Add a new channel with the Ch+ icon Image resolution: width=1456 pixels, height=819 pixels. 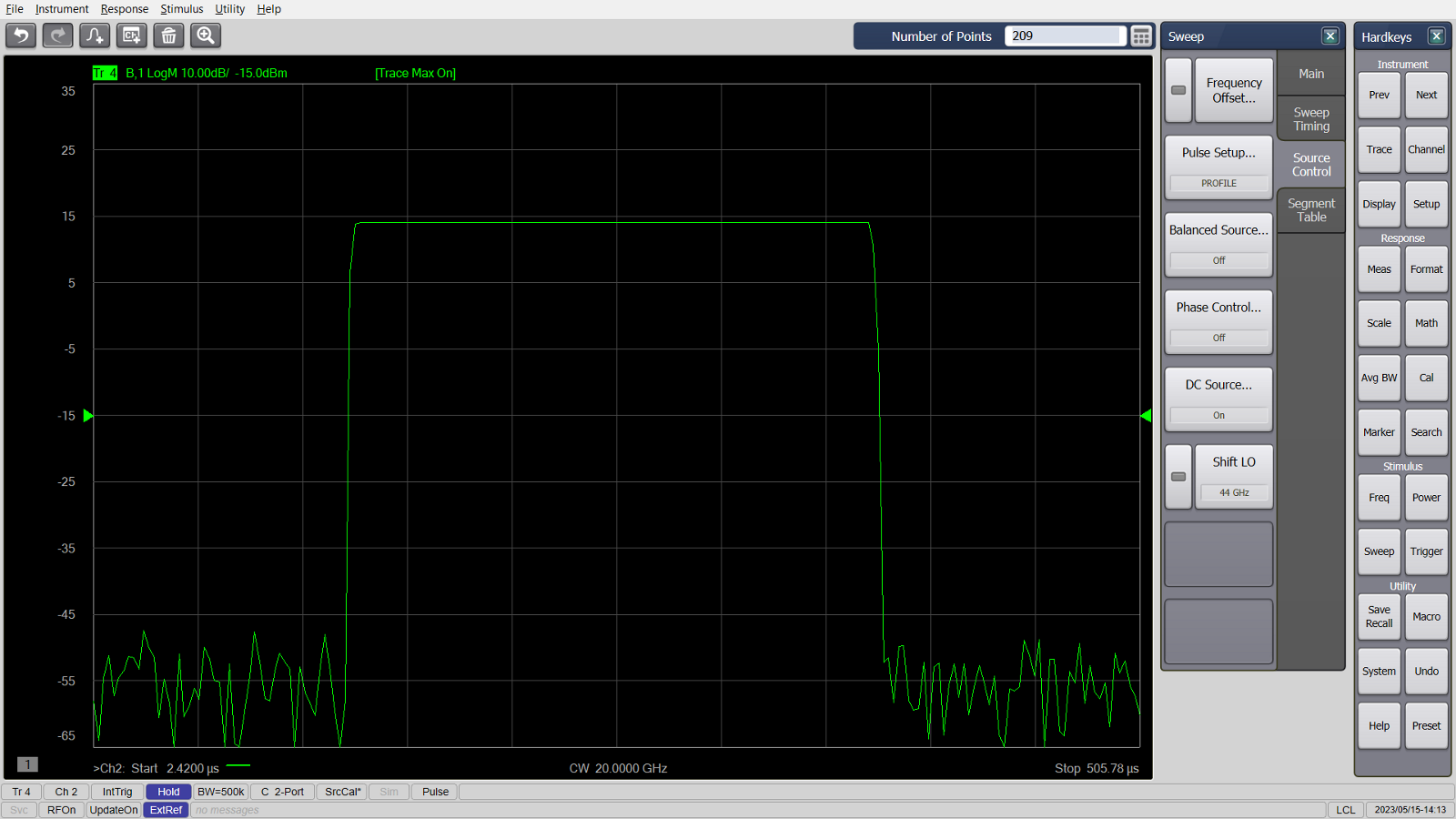(x=131, y=35)
